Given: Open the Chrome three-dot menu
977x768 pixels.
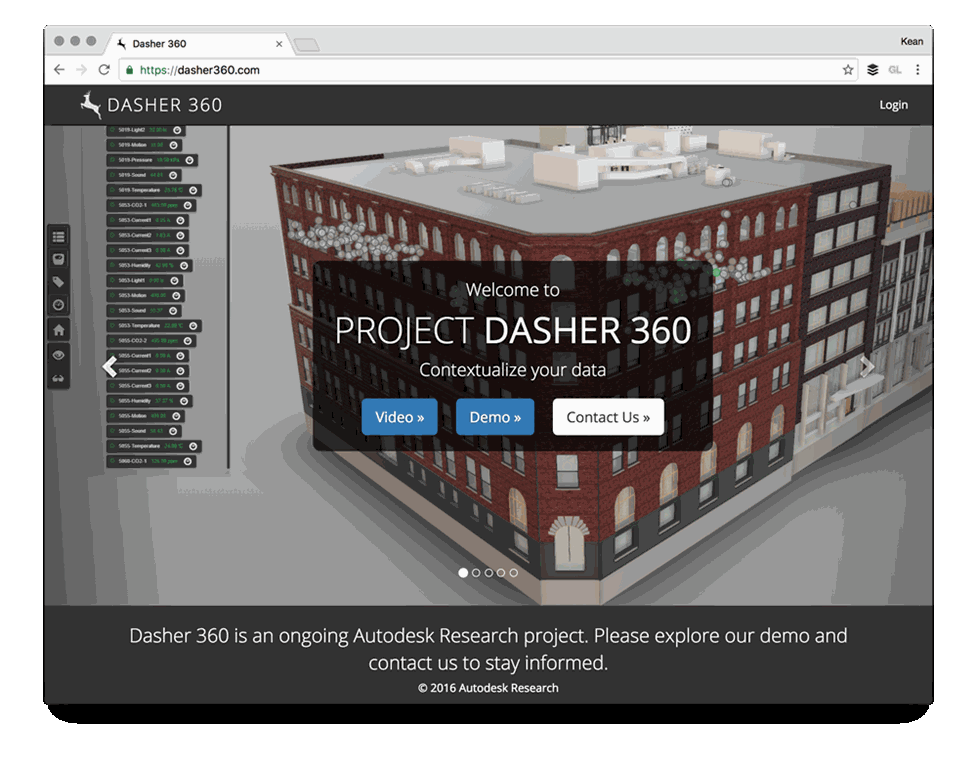Looking at the screenshot, I should tap(917, 70).
